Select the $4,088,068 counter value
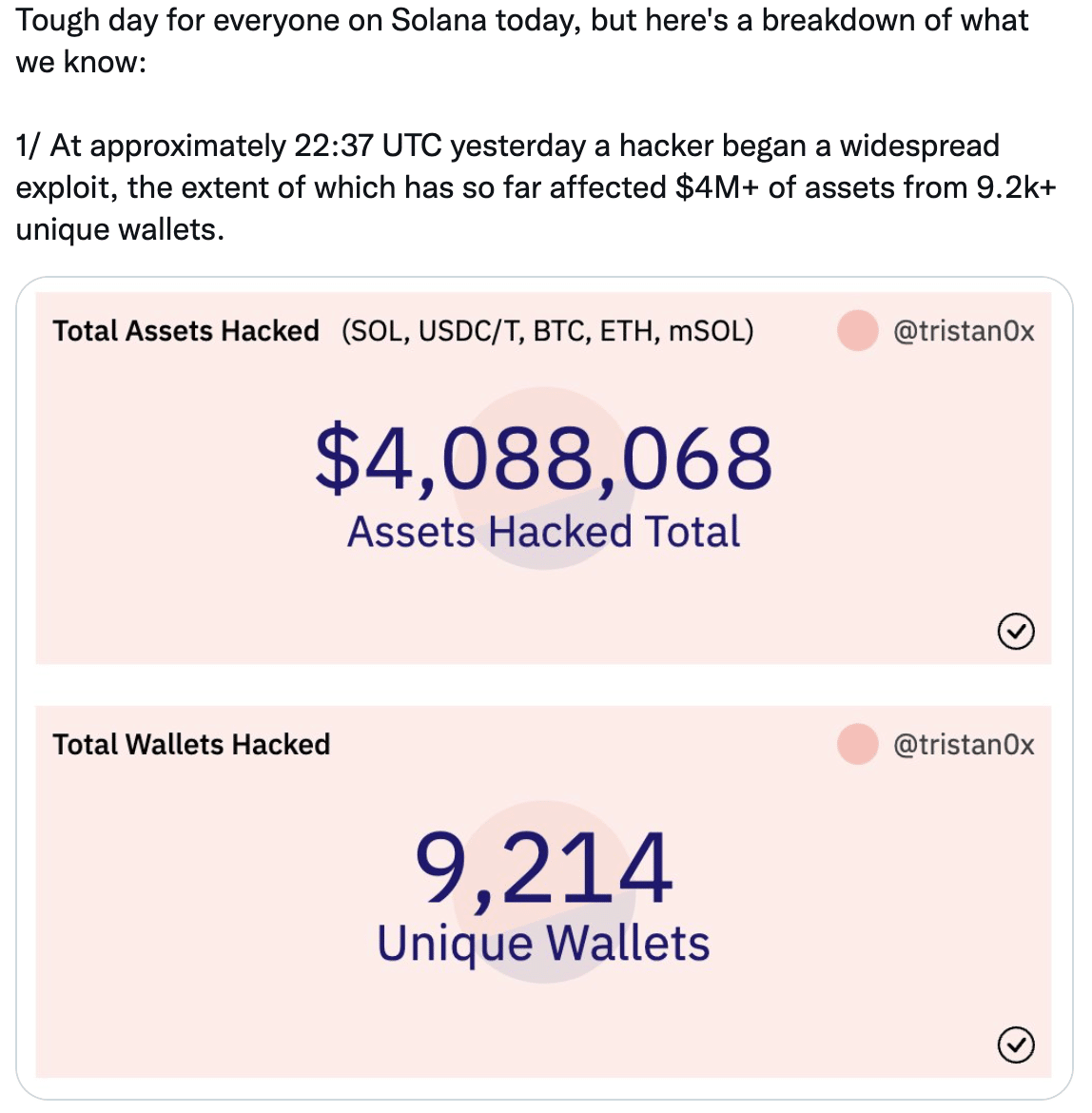 point(543,459)
